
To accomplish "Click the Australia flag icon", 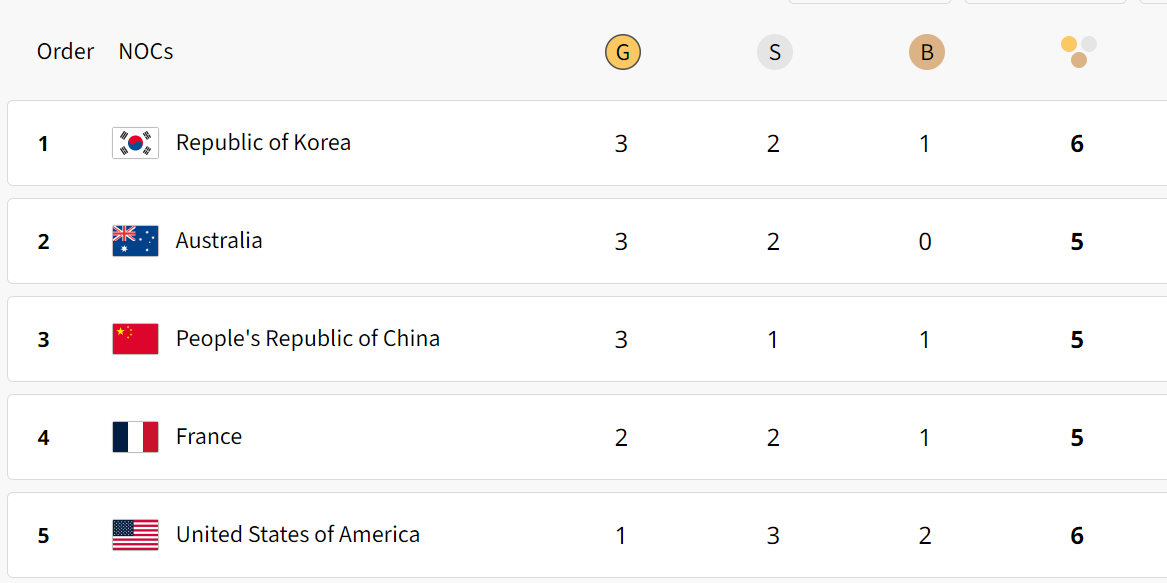I will click(x=135, y=241).
